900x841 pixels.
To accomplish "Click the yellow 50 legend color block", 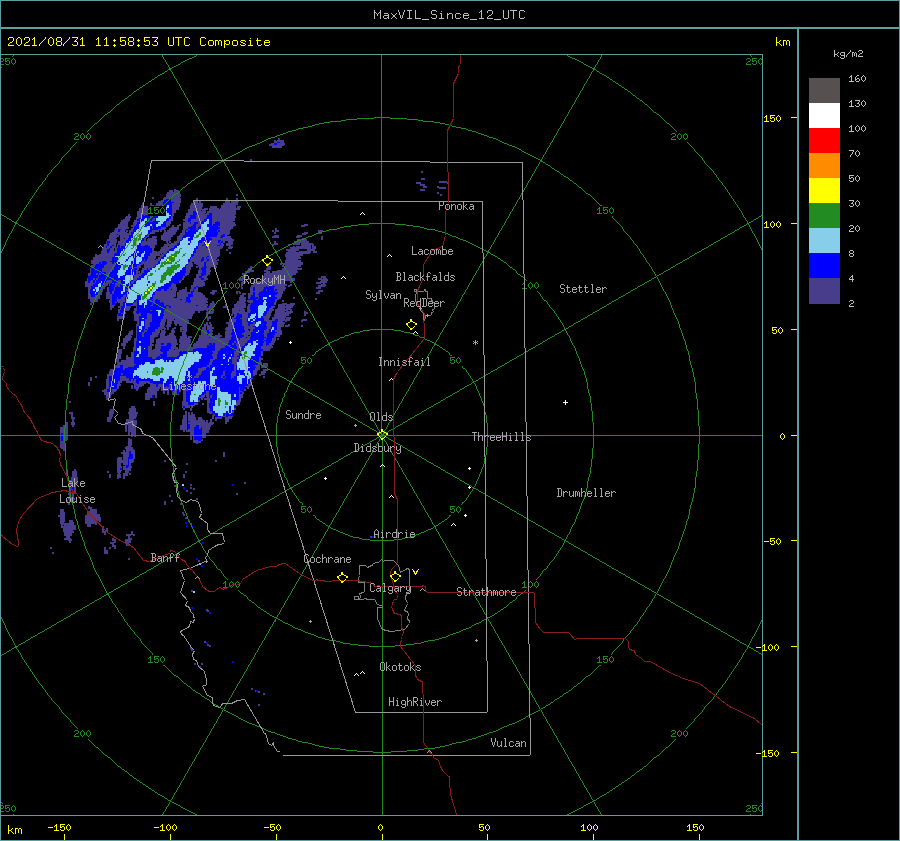I will click(824, 190).
